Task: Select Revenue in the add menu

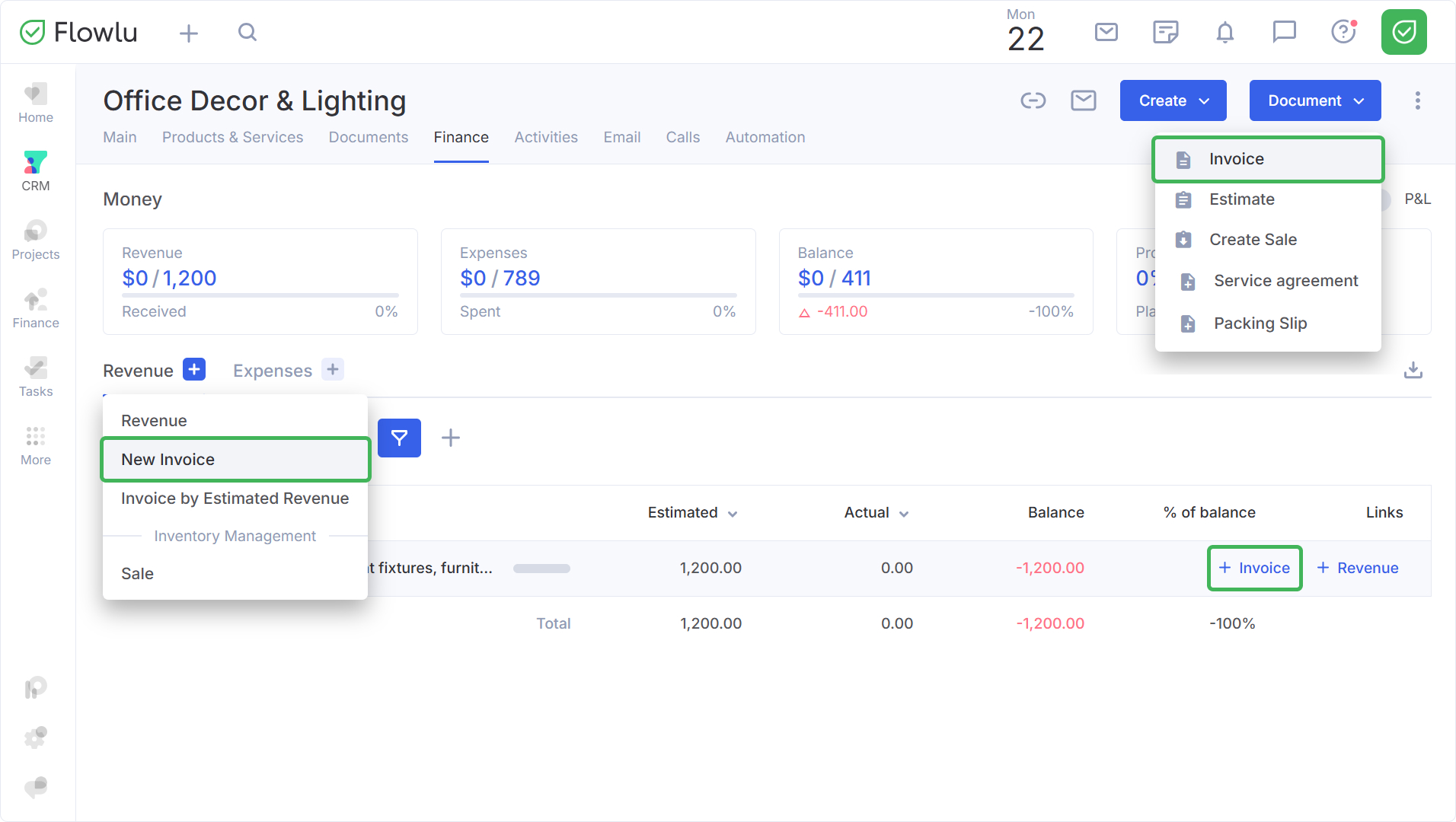Action: (x=235, y=421)
